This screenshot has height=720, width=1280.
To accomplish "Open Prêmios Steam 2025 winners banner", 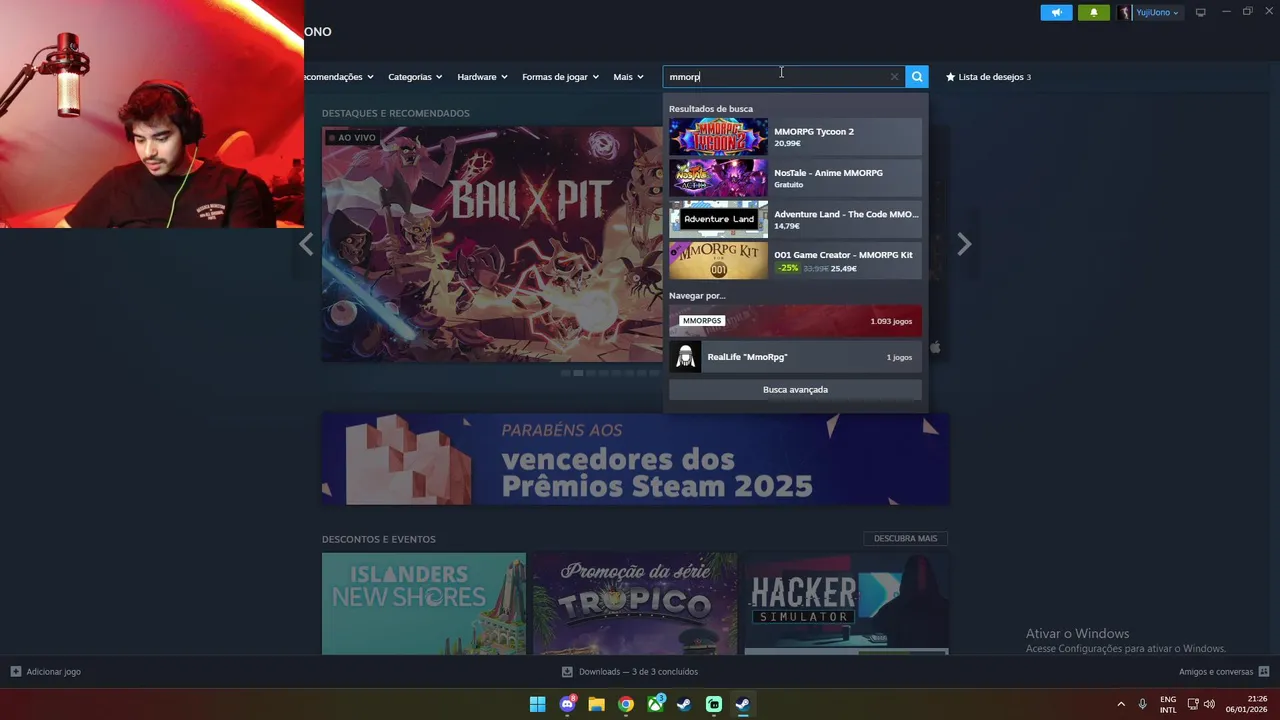I will click(x=635, y=459).
